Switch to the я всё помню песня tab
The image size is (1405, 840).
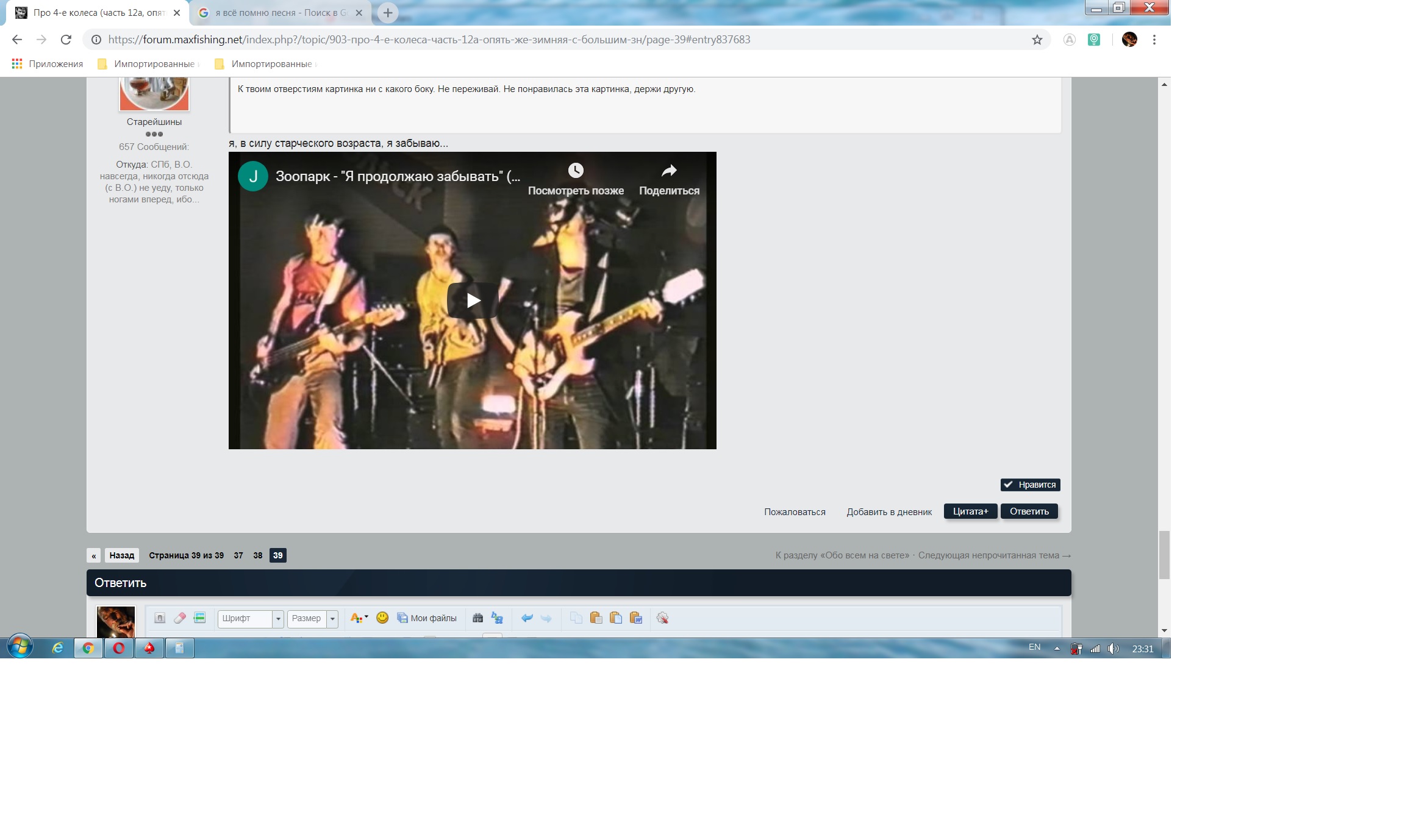(281, 13)
